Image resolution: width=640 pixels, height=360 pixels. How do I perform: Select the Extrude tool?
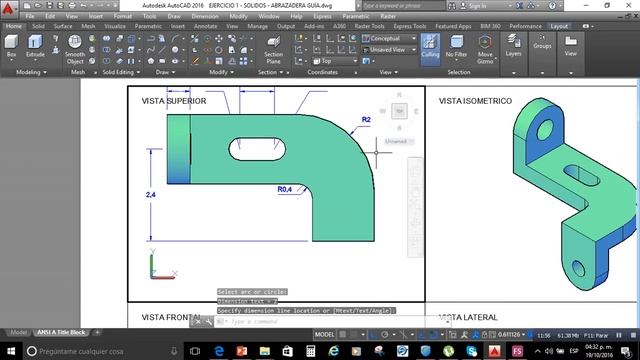[x=35, y=46]
